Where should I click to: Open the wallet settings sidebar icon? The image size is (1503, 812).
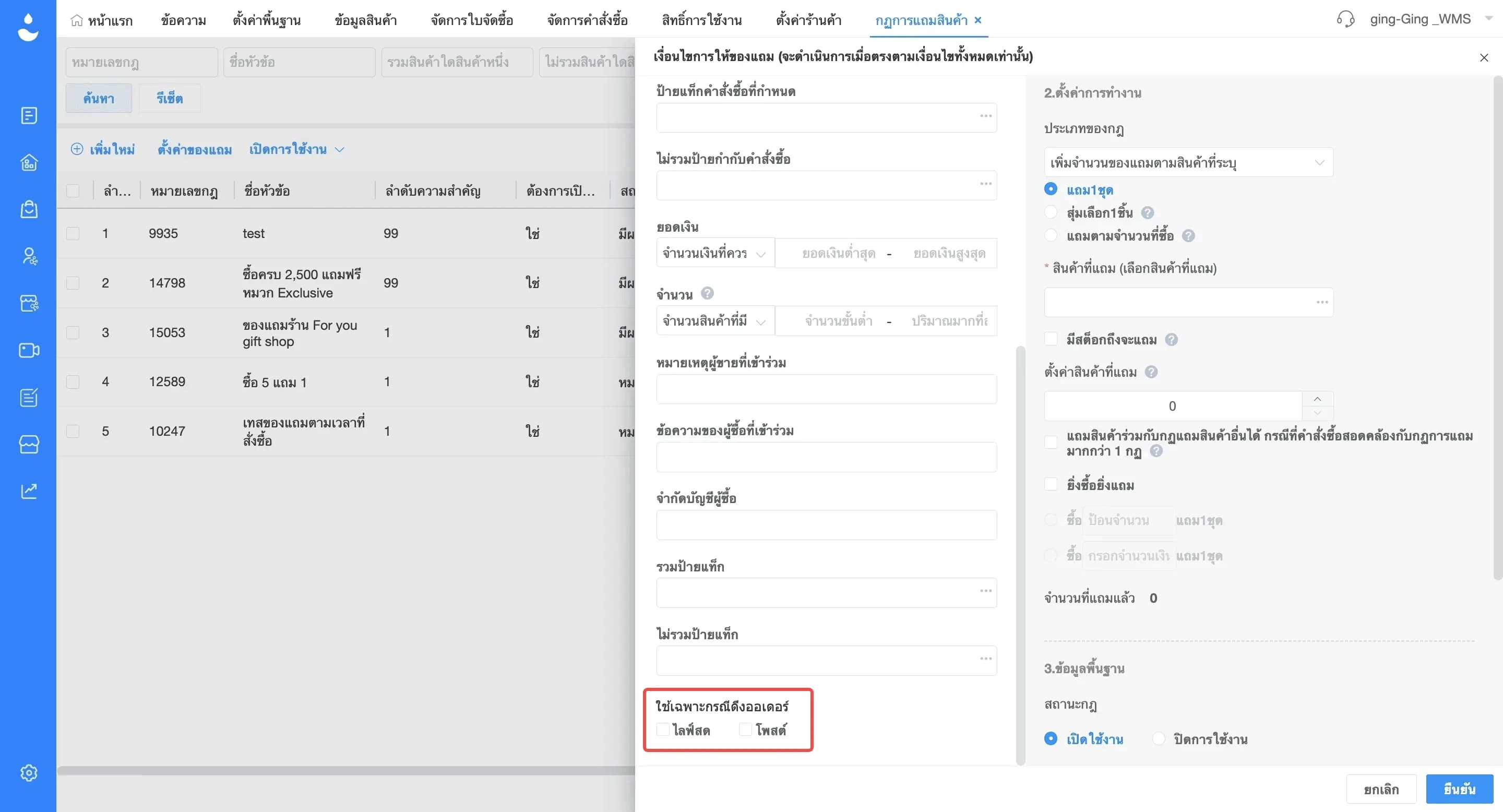tap(29, 303)
